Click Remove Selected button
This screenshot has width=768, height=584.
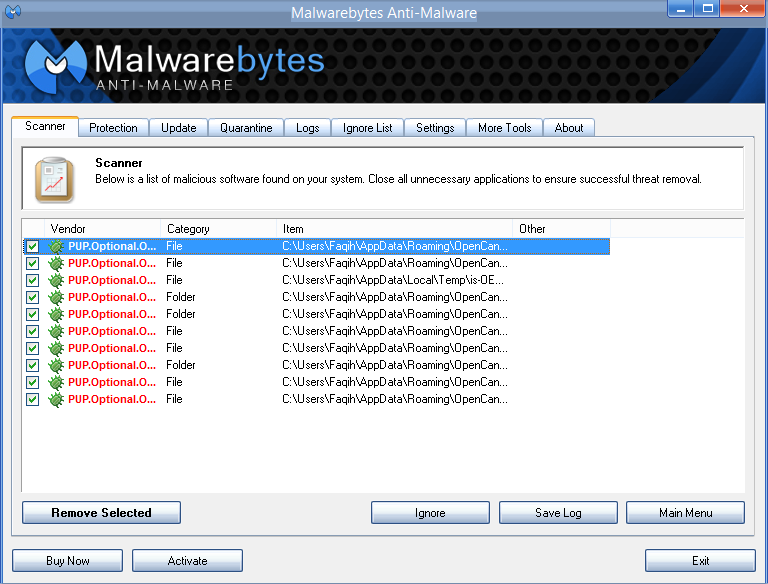click(x=101, y=512)
